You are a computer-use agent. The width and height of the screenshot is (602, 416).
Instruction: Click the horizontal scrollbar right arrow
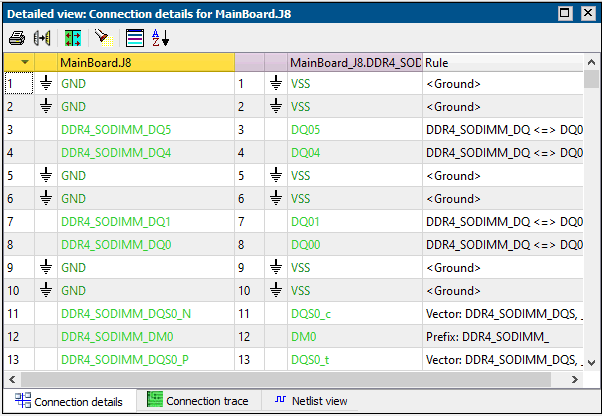(576, 380)
